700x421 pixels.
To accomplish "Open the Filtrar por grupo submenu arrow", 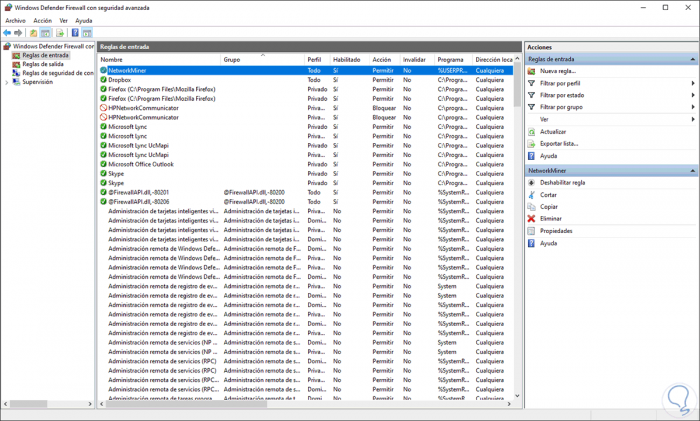I will pos(693,107).
